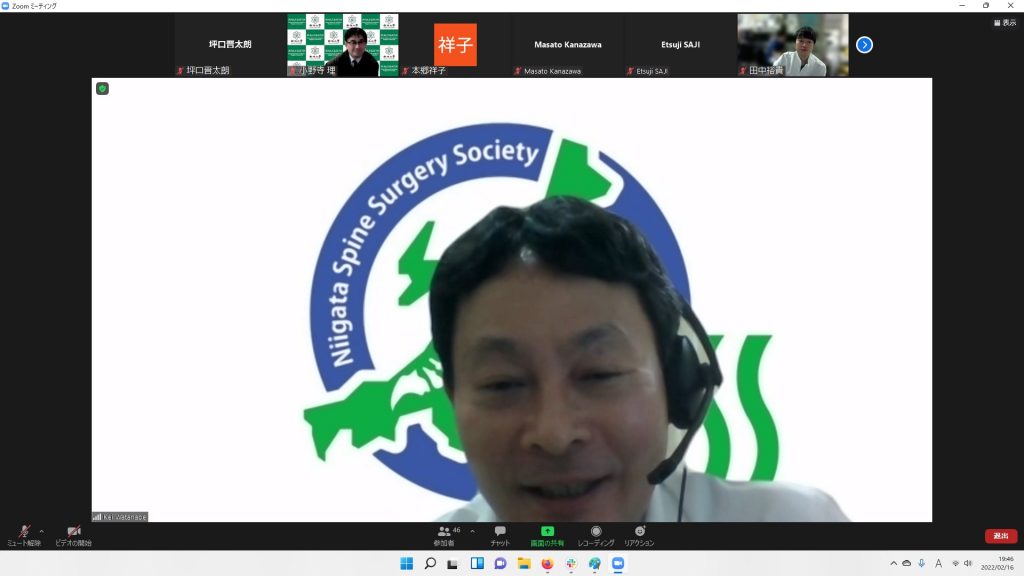Screen dimensions: 1024x576
Task: Open the 表示 view options
Action: [1005, 23]
